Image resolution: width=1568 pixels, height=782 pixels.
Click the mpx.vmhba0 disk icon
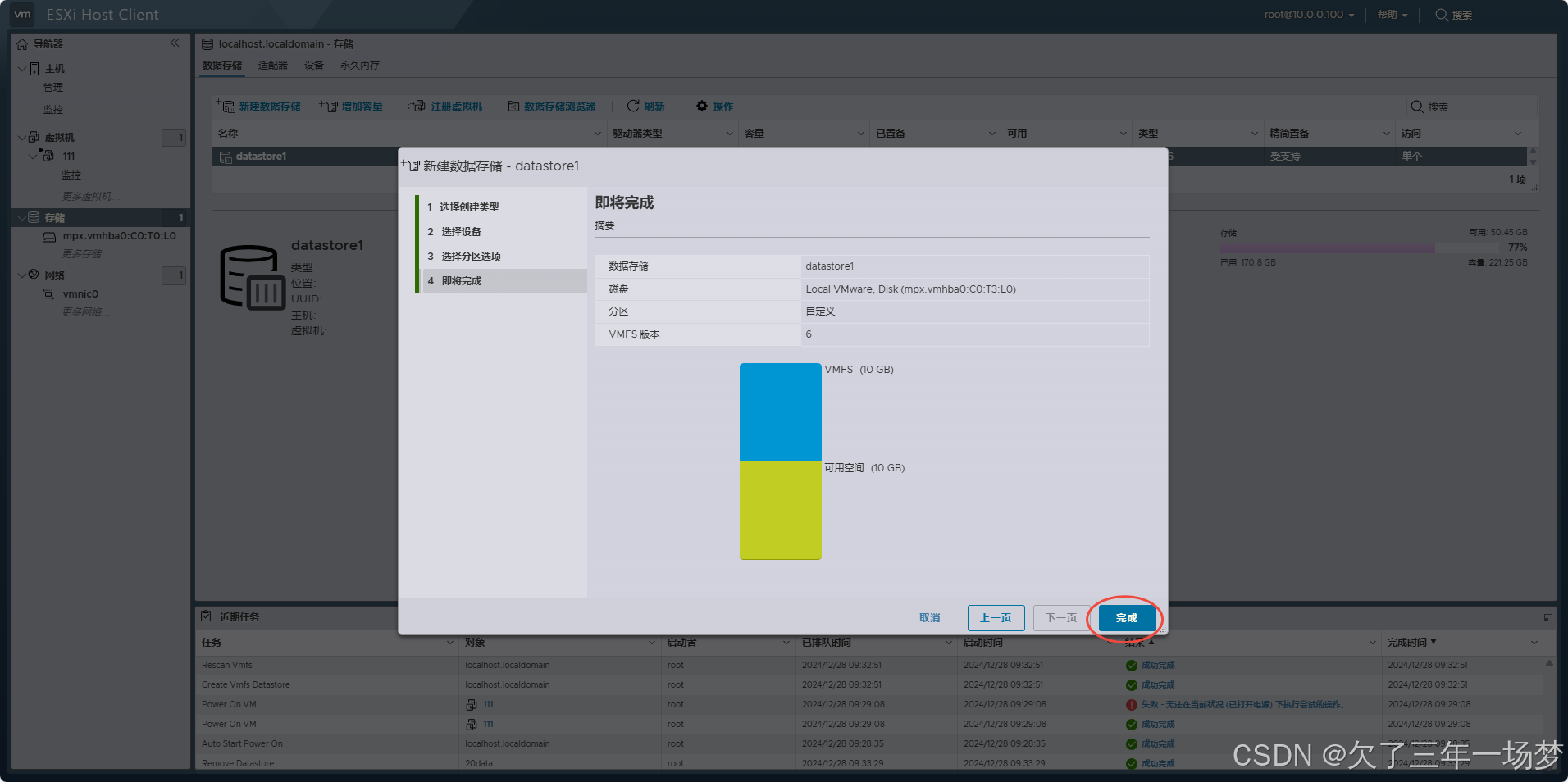click(49, 236)
